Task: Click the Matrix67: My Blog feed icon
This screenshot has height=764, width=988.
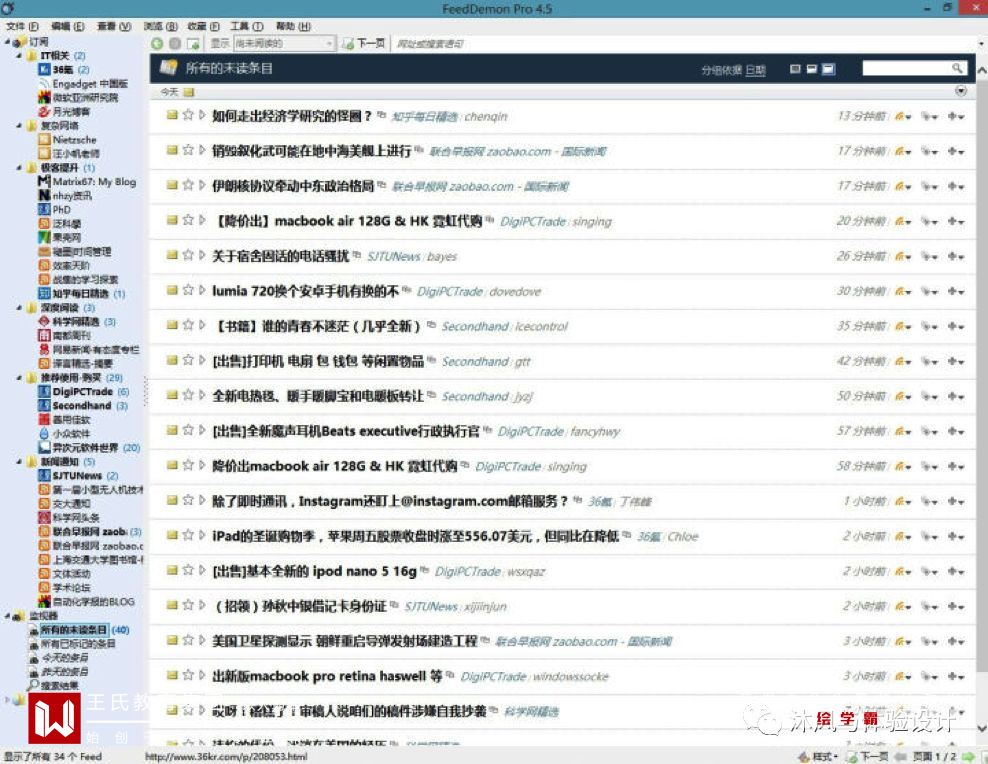Action: [44, 181]
